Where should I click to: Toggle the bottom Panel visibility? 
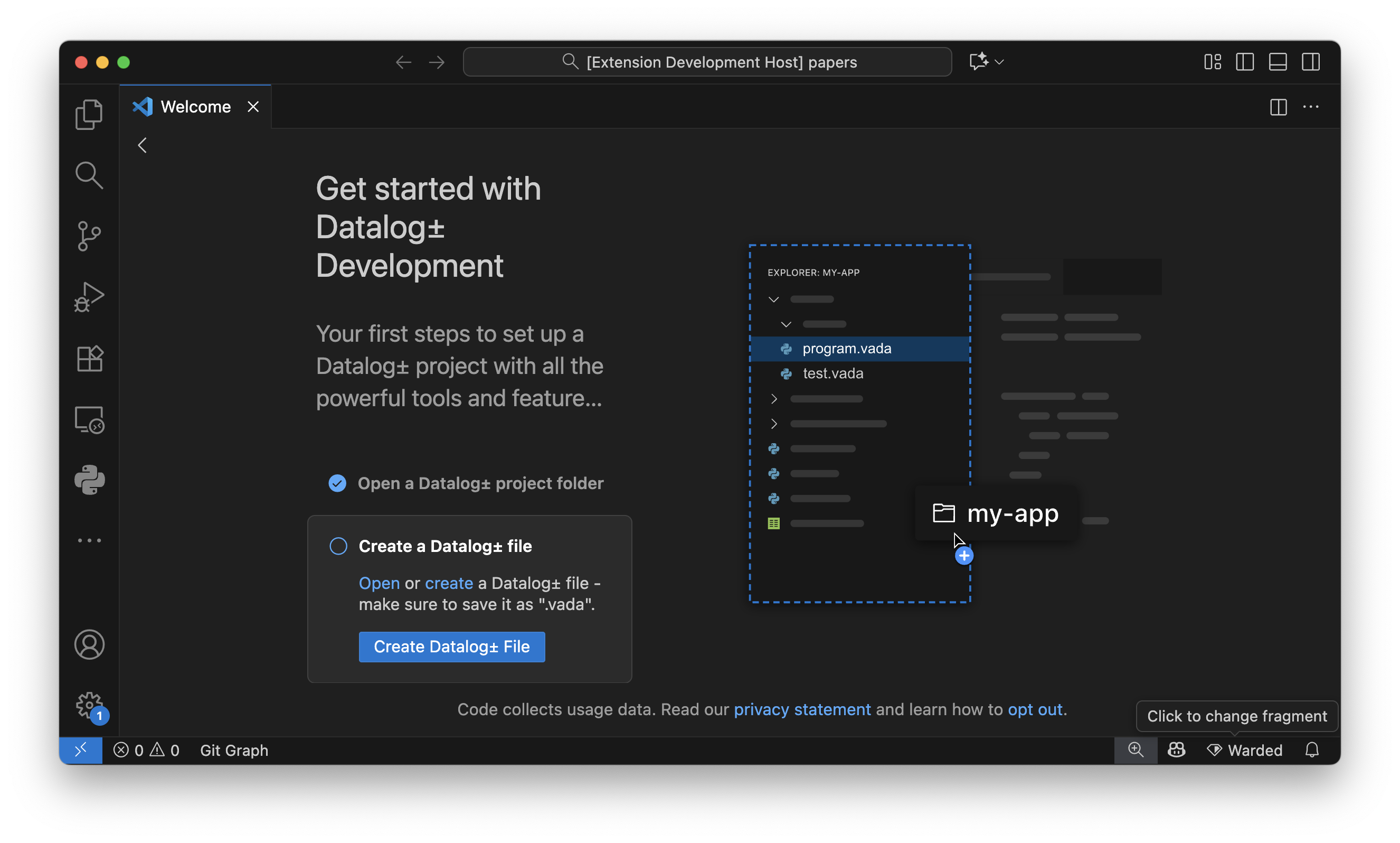[x=1278, y=62]
